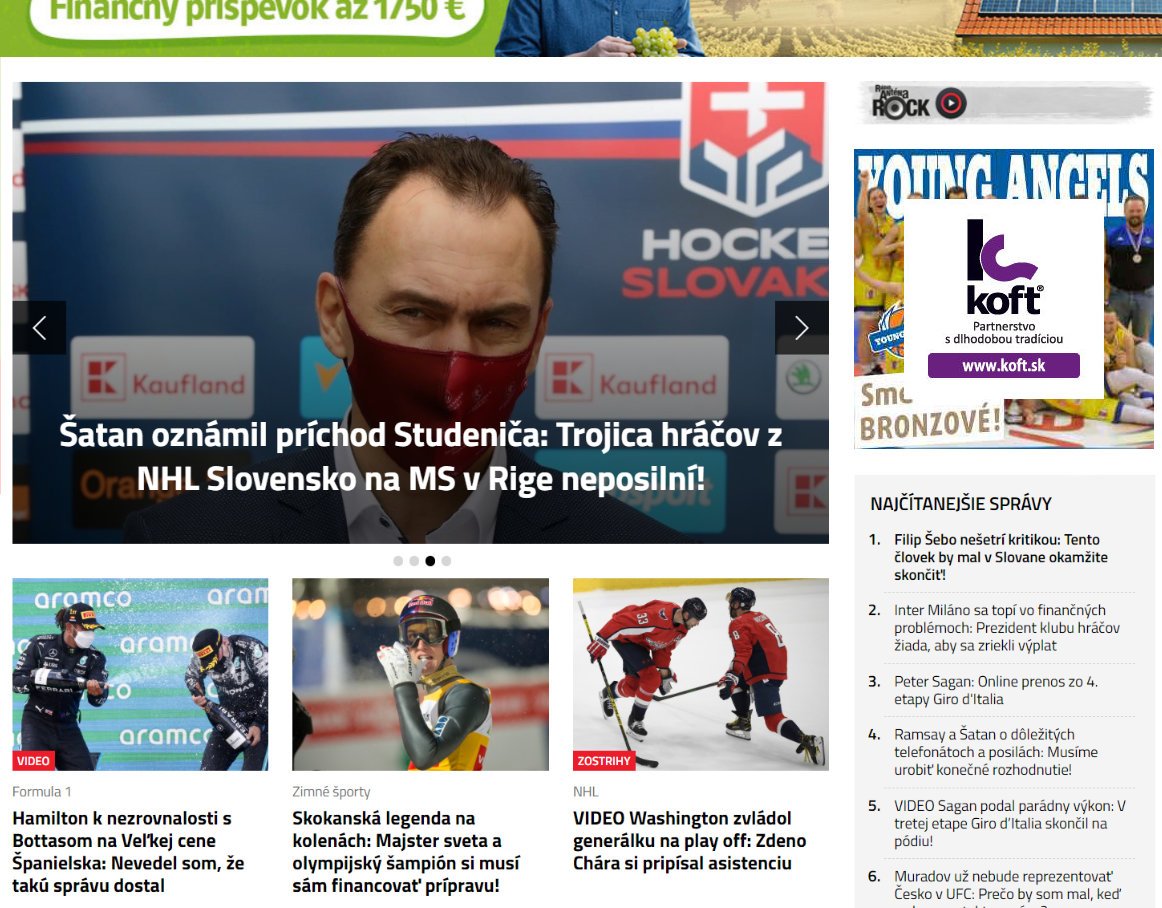Open Peter Sagan online prenos article
The width and height of the screenshot is (1162, 908).
point(996,690)
